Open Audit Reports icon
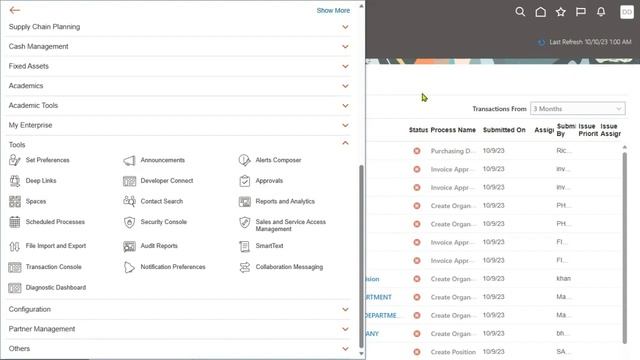This screenshot has width=640, height=360. (129, 246)
